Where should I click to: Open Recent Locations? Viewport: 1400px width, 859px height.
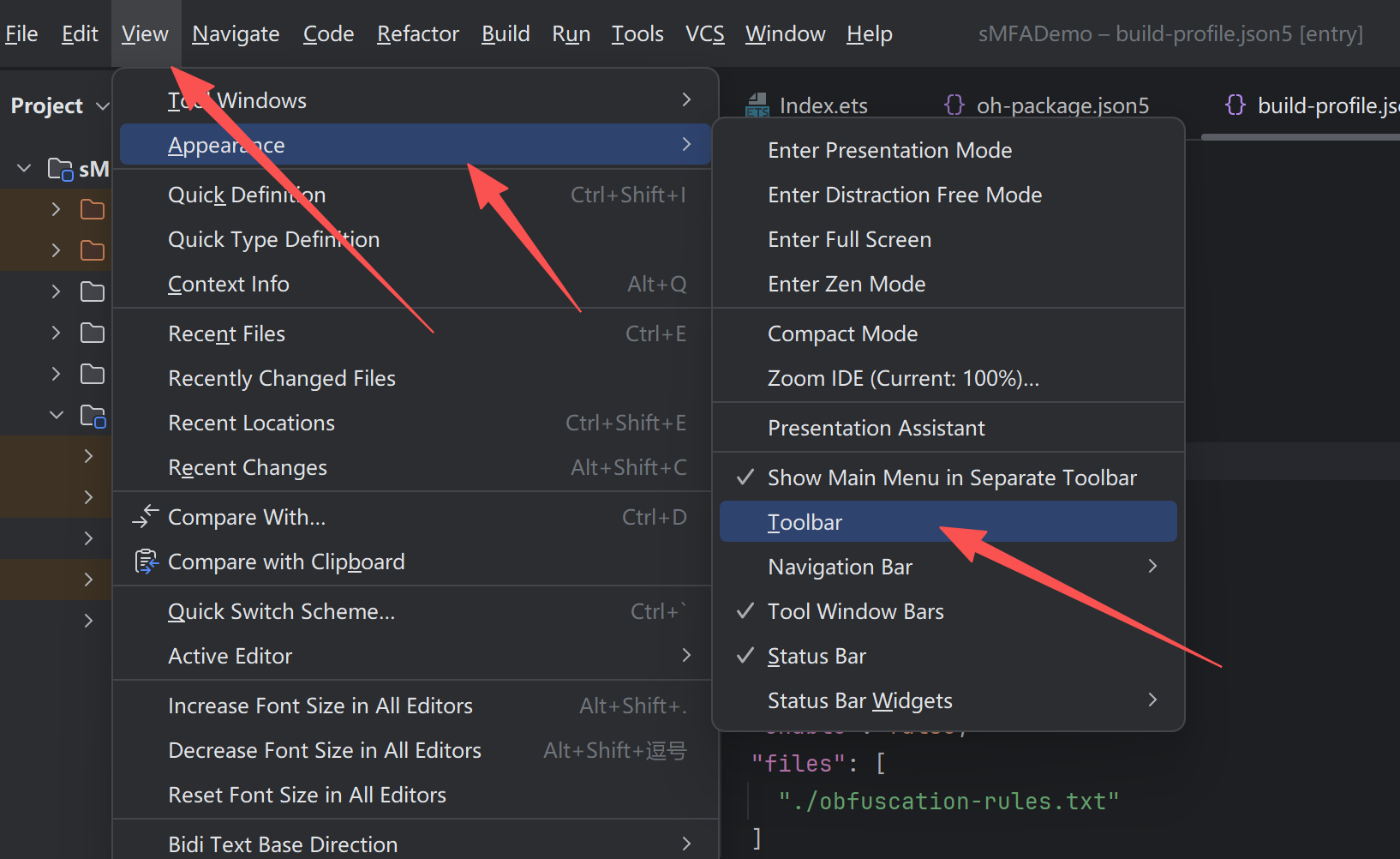416,423
